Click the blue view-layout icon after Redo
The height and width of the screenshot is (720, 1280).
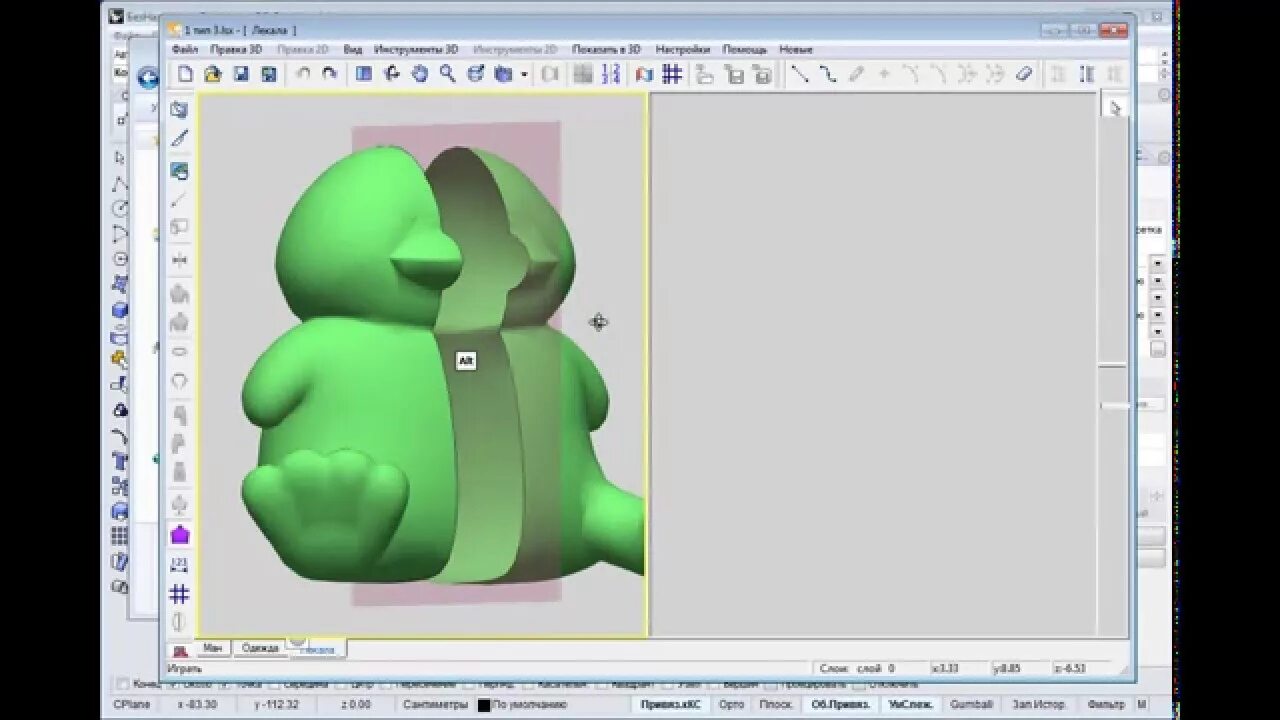pos(364,74)
